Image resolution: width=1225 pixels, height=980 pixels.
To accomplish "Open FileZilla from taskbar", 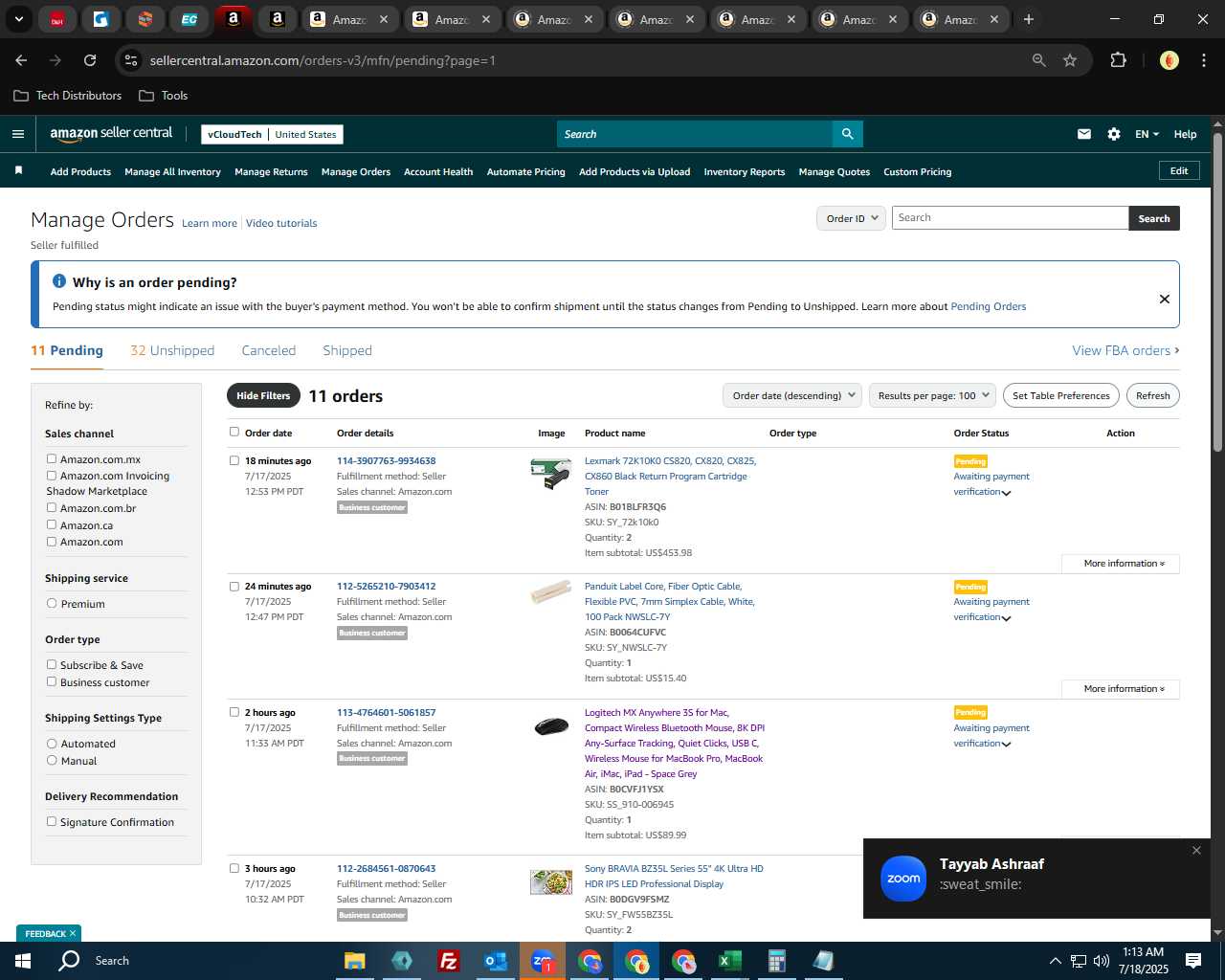I will (448, 961).
